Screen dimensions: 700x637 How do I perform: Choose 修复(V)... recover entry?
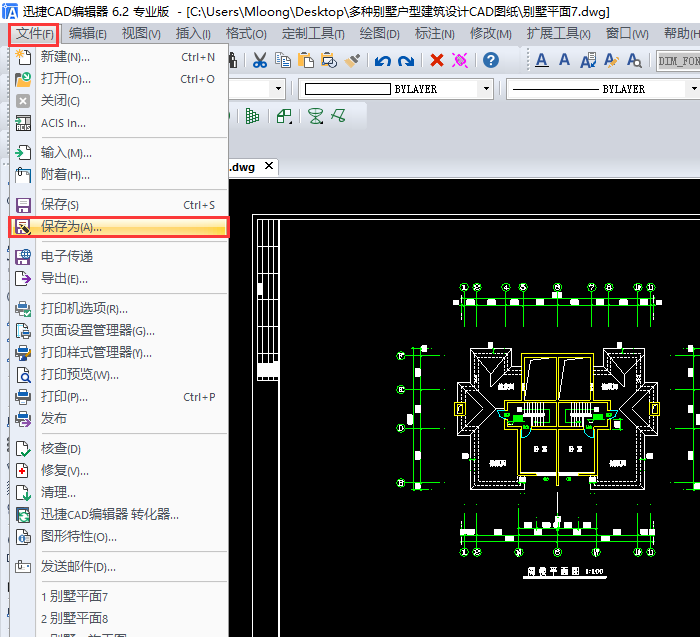[119, 470]
